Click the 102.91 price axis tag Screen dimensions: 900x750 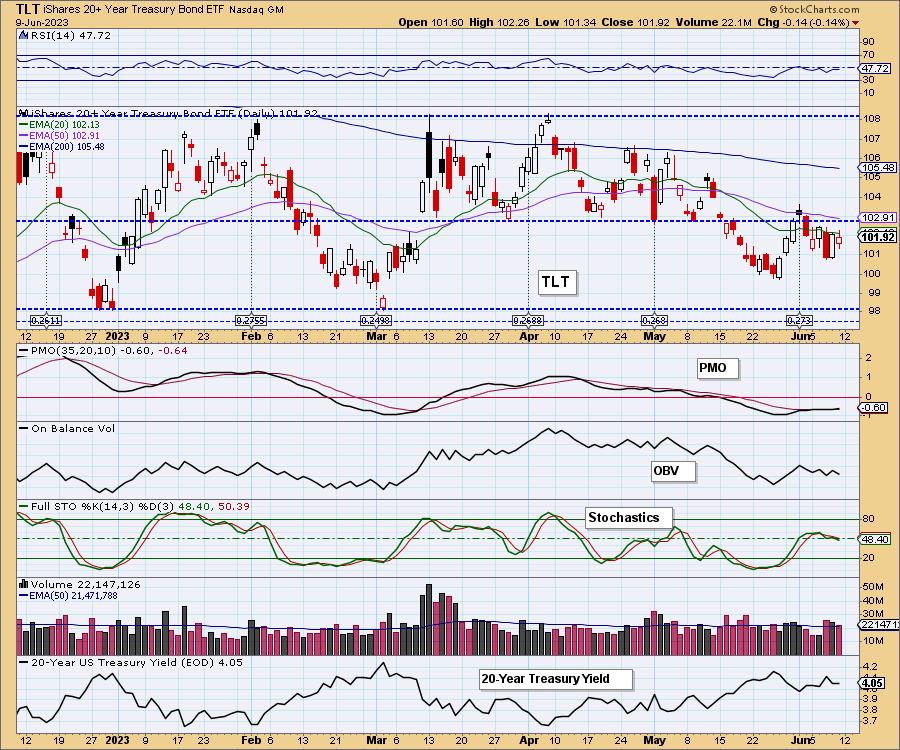pyautogui.click(x=878, y=217)
